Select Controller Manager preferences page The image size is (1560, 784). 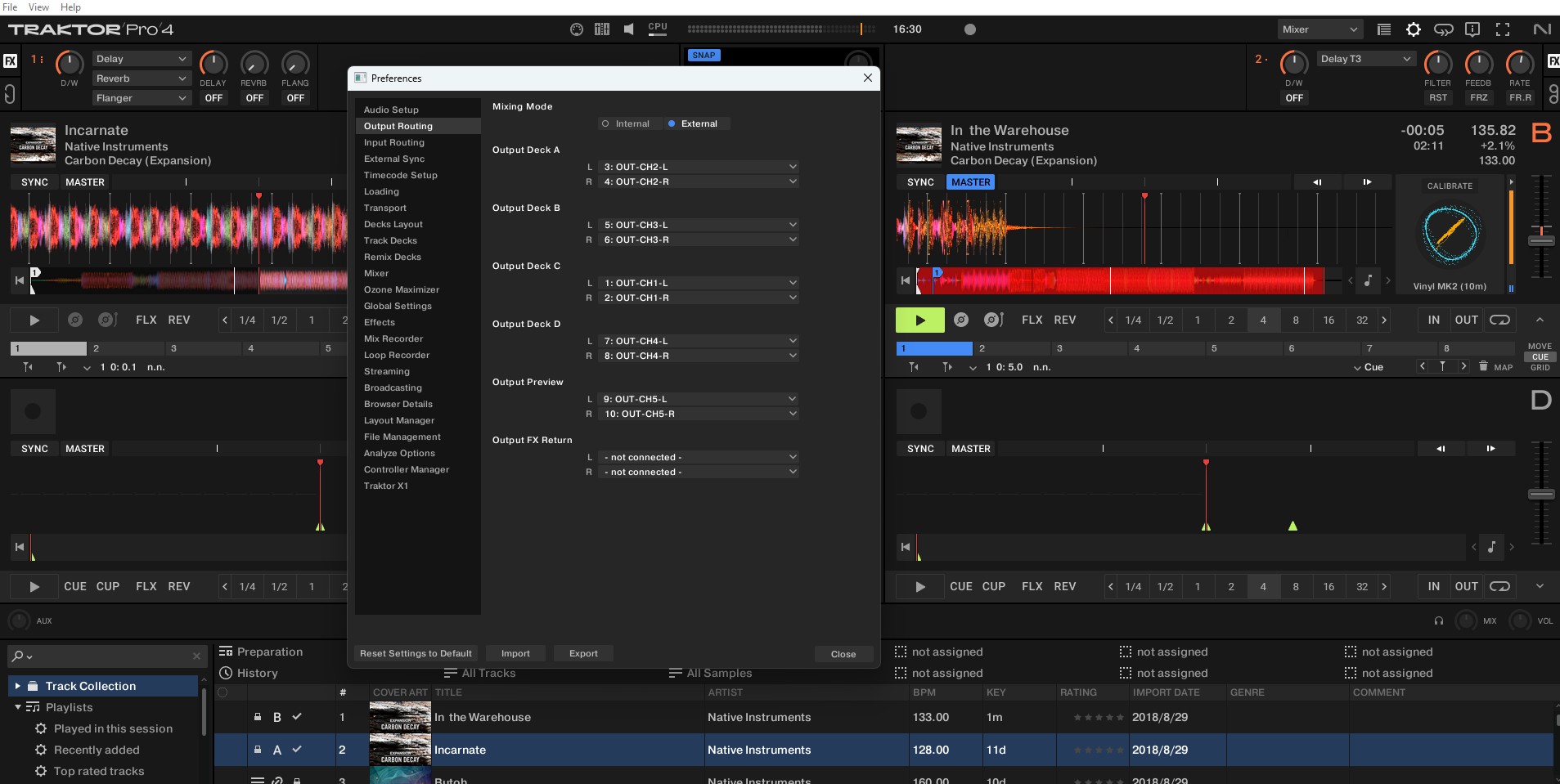[x=418, y=469]
